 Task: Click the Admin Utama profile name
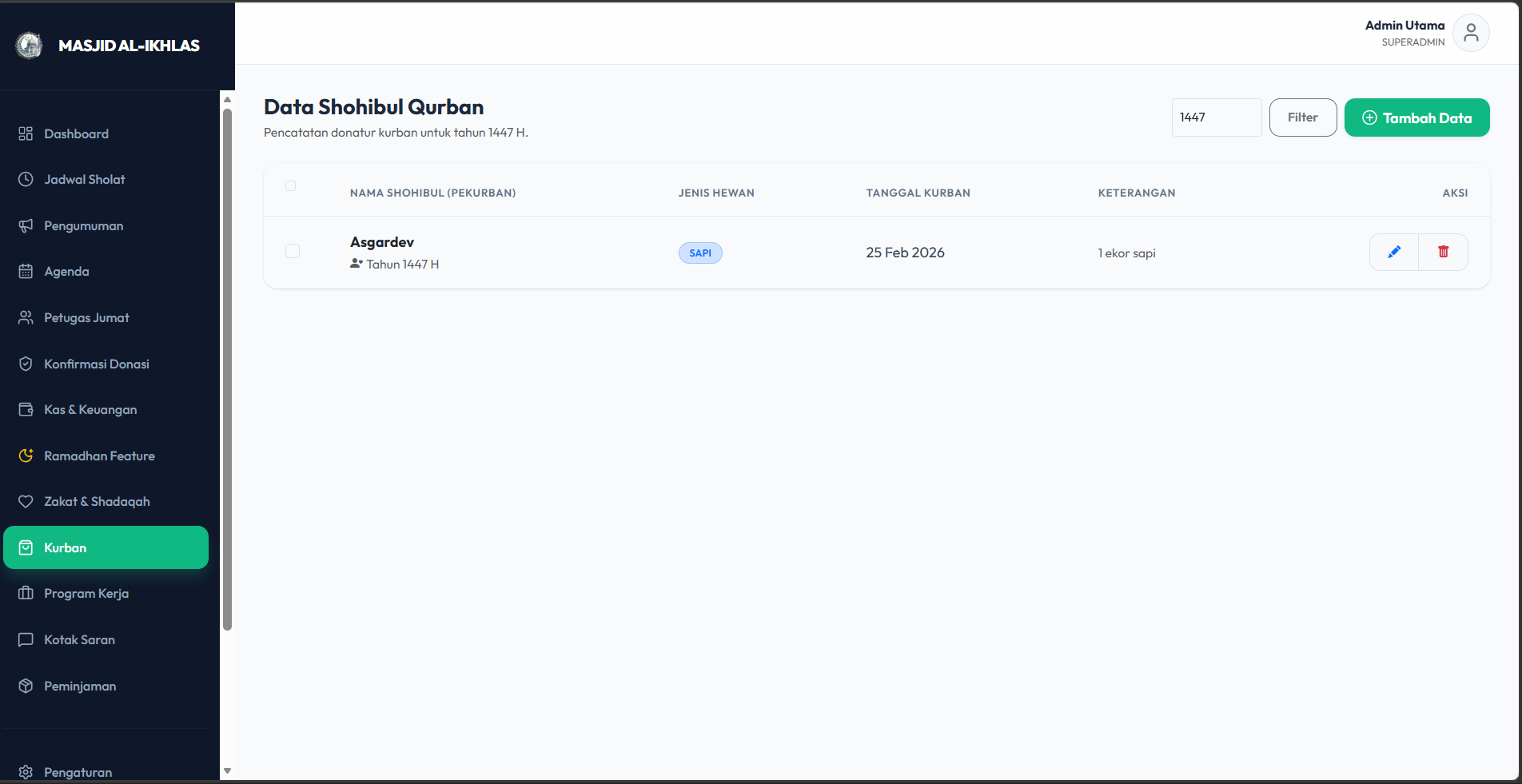pos(1404,26)
